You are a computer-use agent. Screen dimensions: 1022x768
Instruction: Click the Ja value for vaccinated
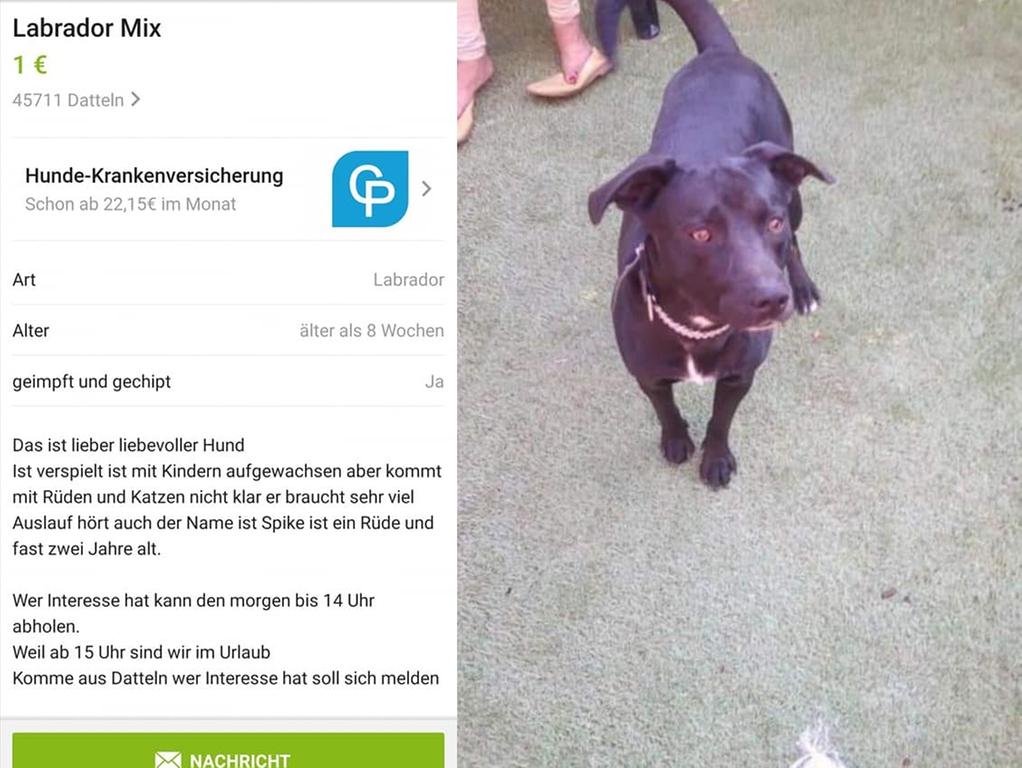tap(434, 381)
